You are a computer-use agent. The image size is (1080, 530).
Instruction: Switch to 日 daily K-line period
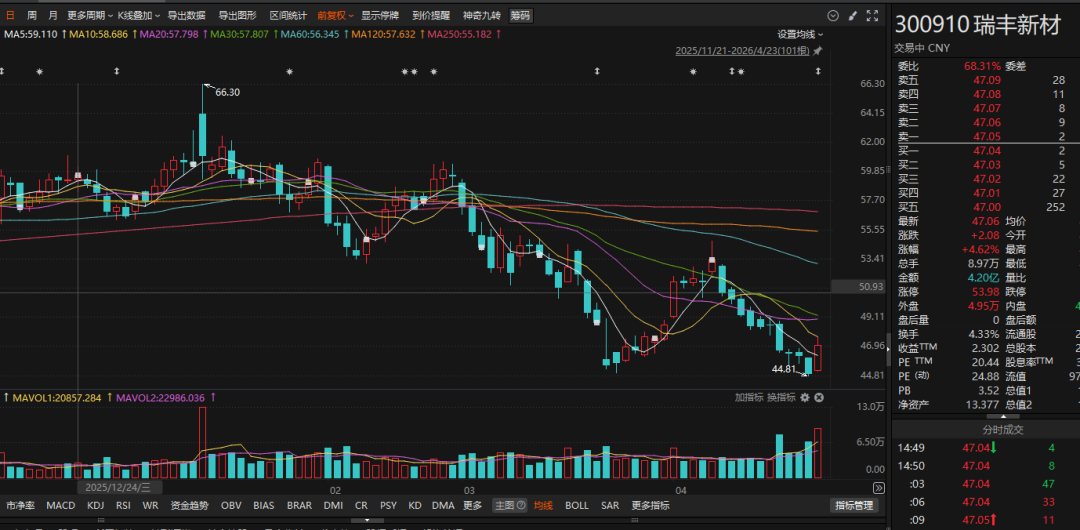coord(11,16)
